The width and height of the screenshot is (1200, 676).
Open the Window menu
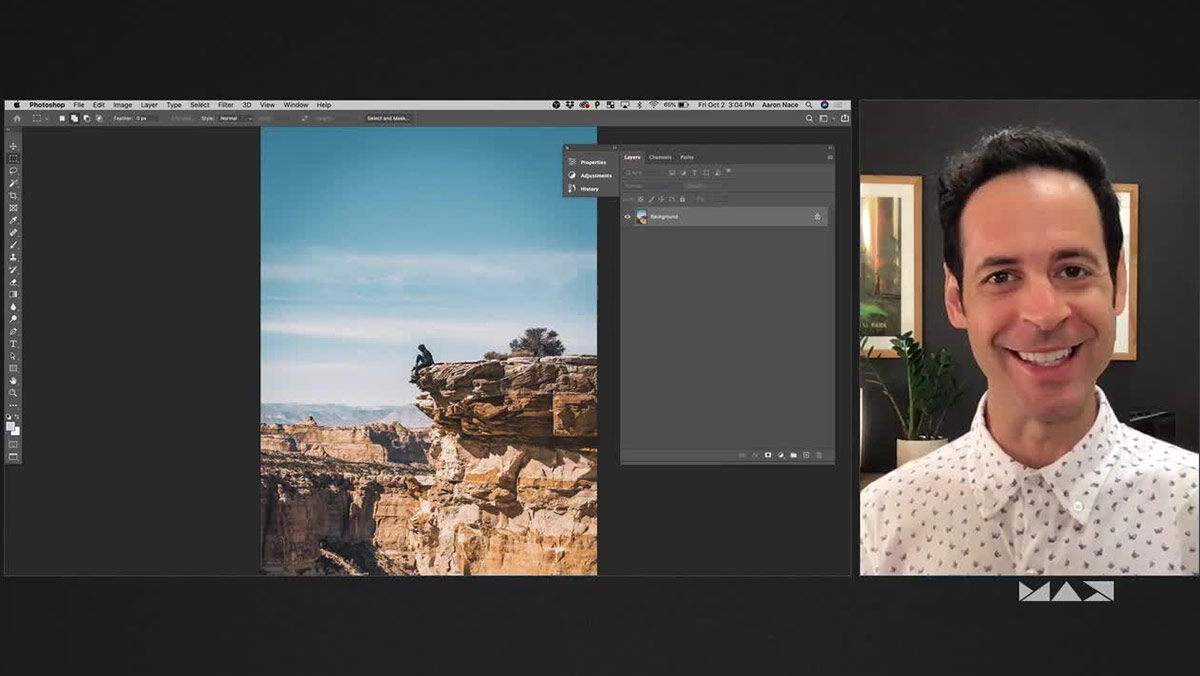coord(295,105)
